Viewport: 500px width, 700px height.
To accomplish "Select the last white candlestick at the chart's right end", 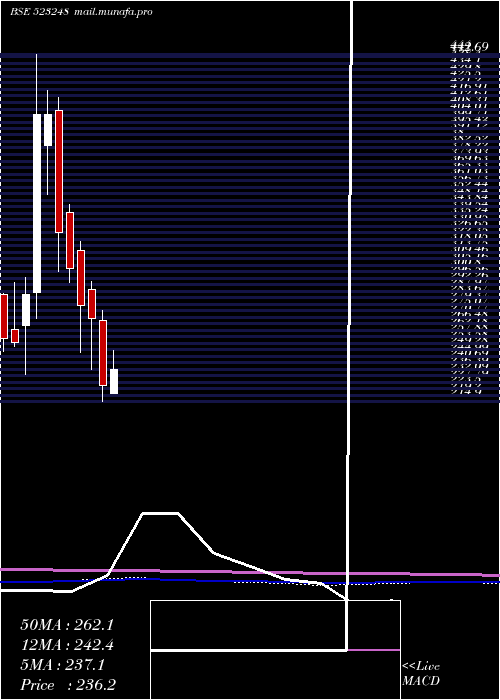I will point(114,381).
